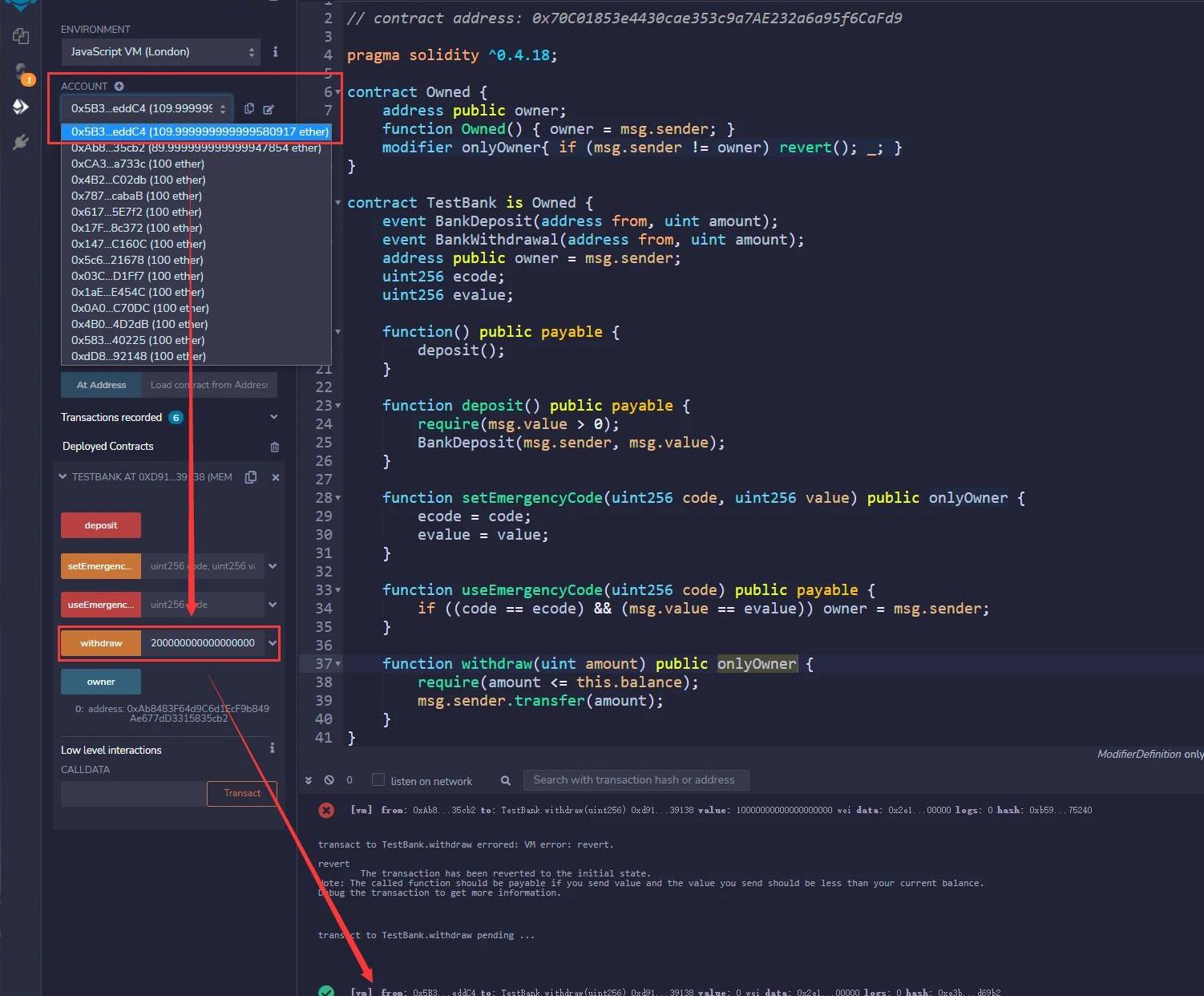Click the trash icon for Deployed Contracts
The width and height of the screenshot is (1204, 996).
275,447
